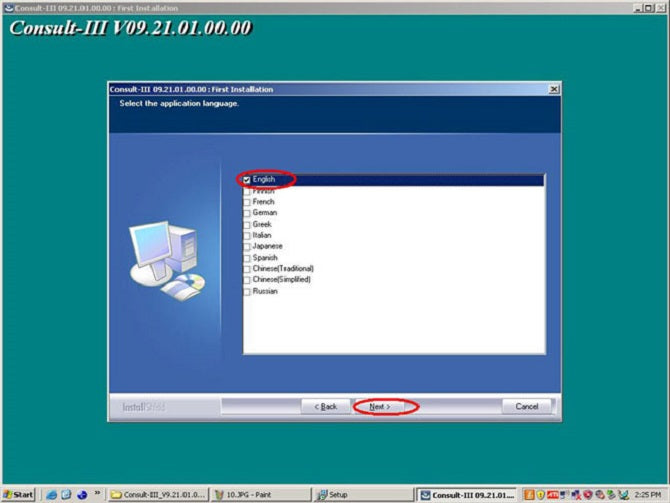Activate Consult-III 09.21.01 taskbar button

click(x=467, y=495)
